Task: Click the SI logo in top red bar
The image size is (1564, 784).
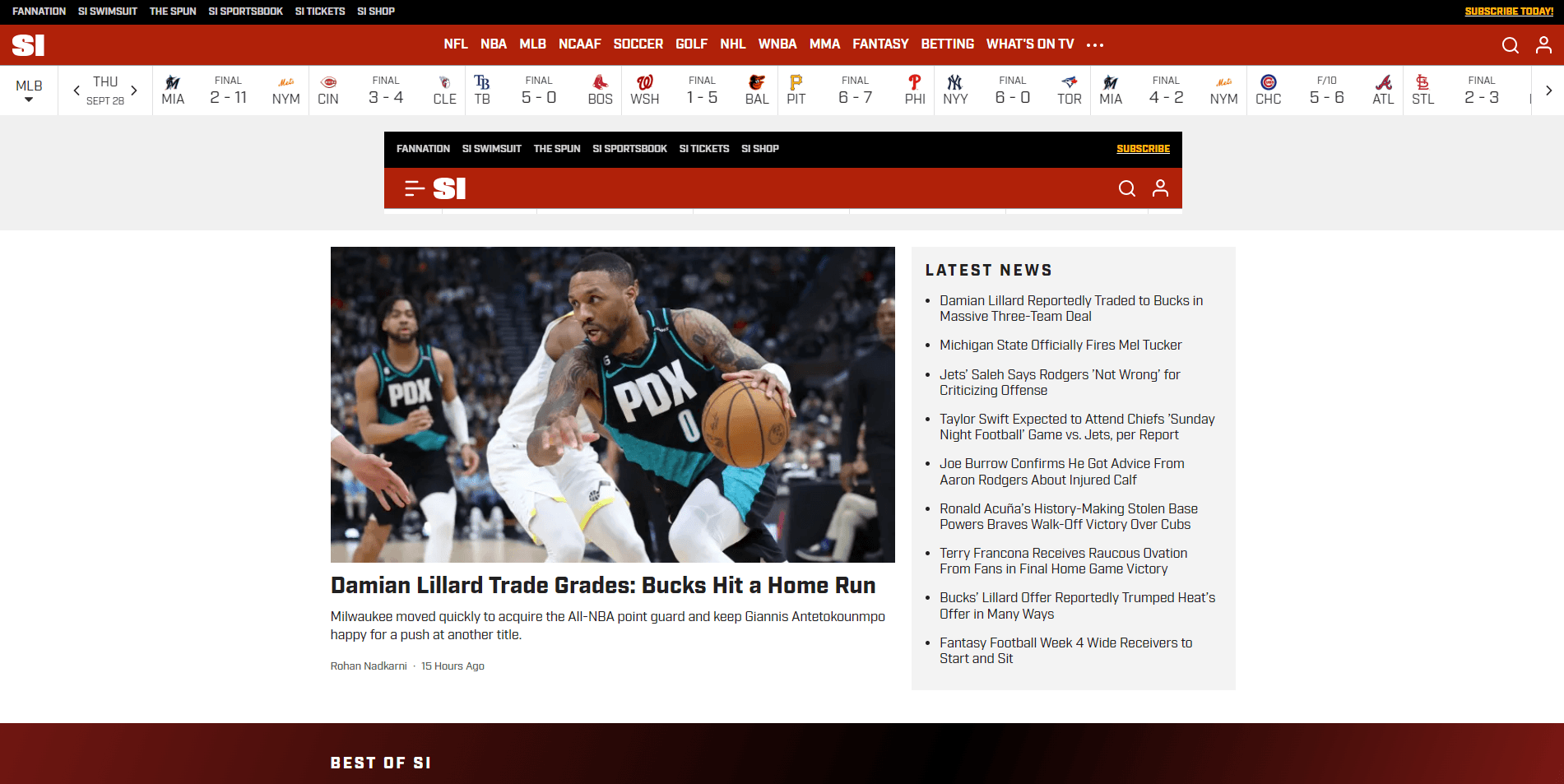Action: [28, 45]
